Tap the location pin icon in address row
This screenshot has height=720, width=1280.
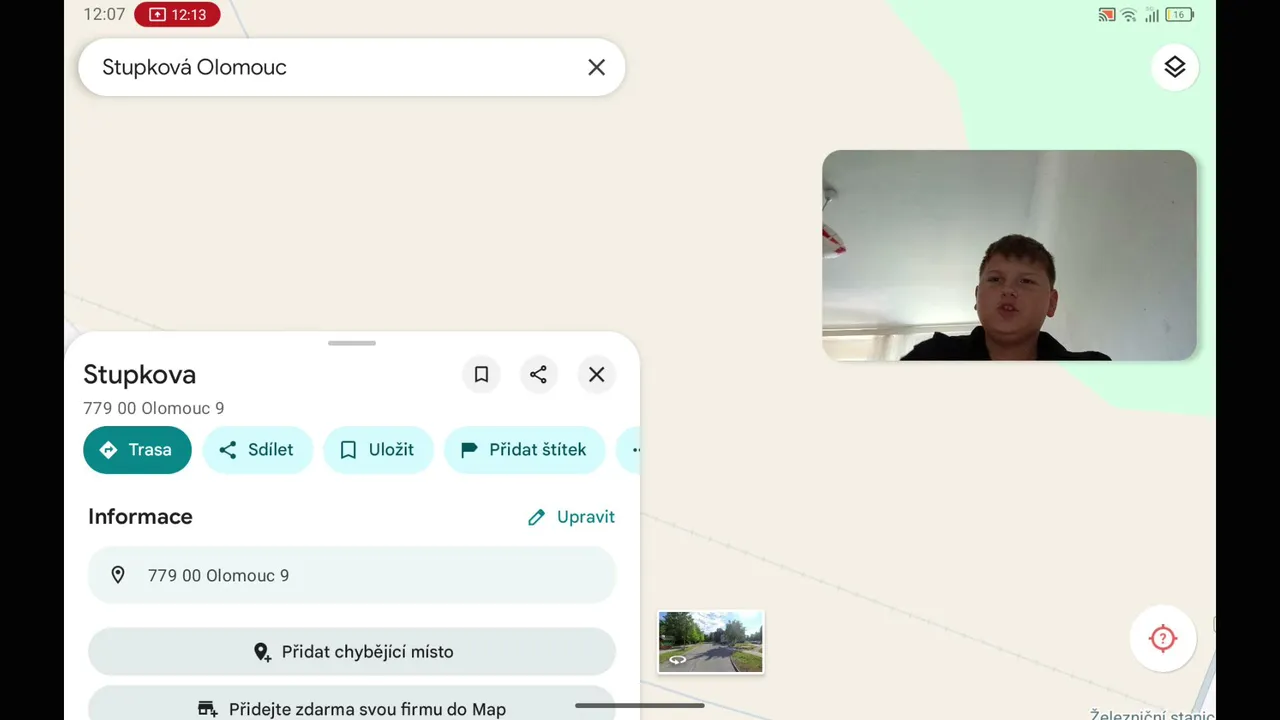coord(118,575)
